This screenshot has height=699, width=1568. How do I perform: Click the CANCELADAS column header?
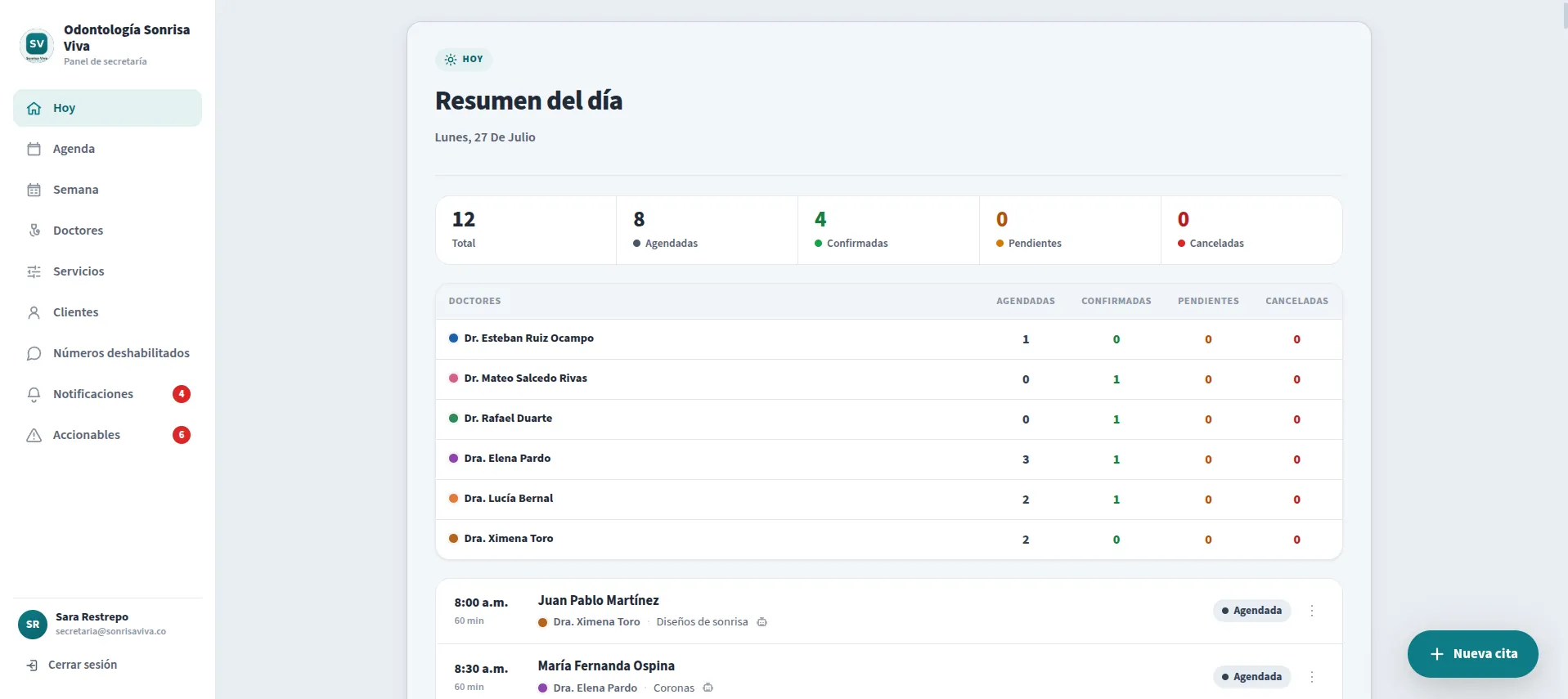pos(1296,302)
